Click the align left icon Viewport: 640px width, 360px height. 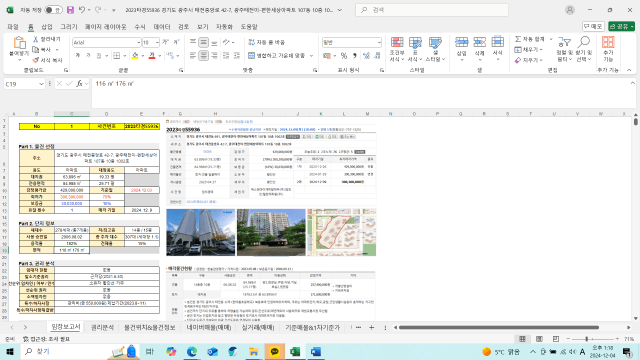point(193,56)
